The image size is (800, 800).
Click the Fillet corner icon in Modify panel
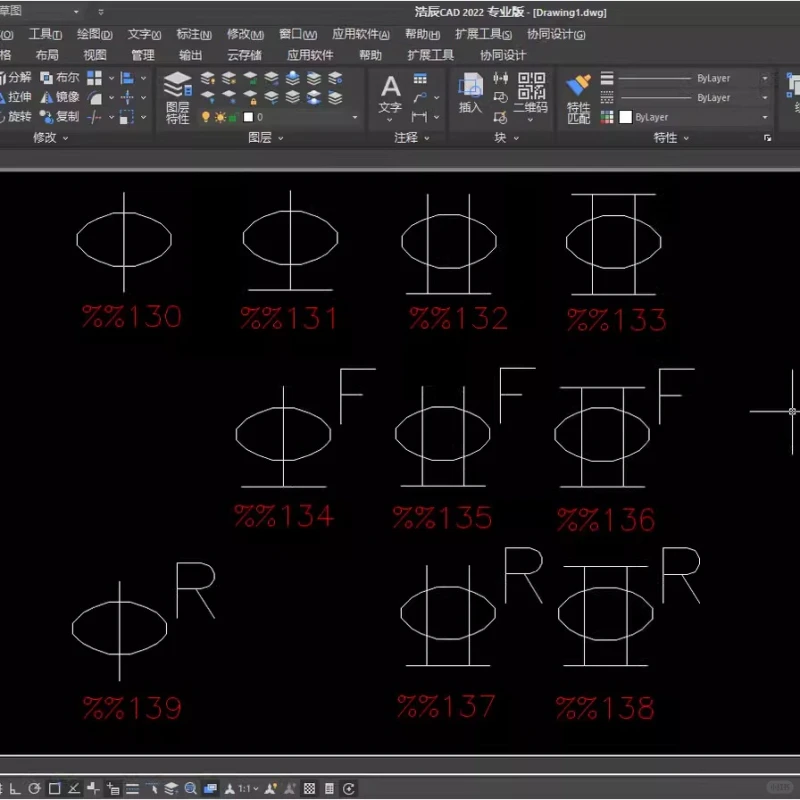(94, 97)
